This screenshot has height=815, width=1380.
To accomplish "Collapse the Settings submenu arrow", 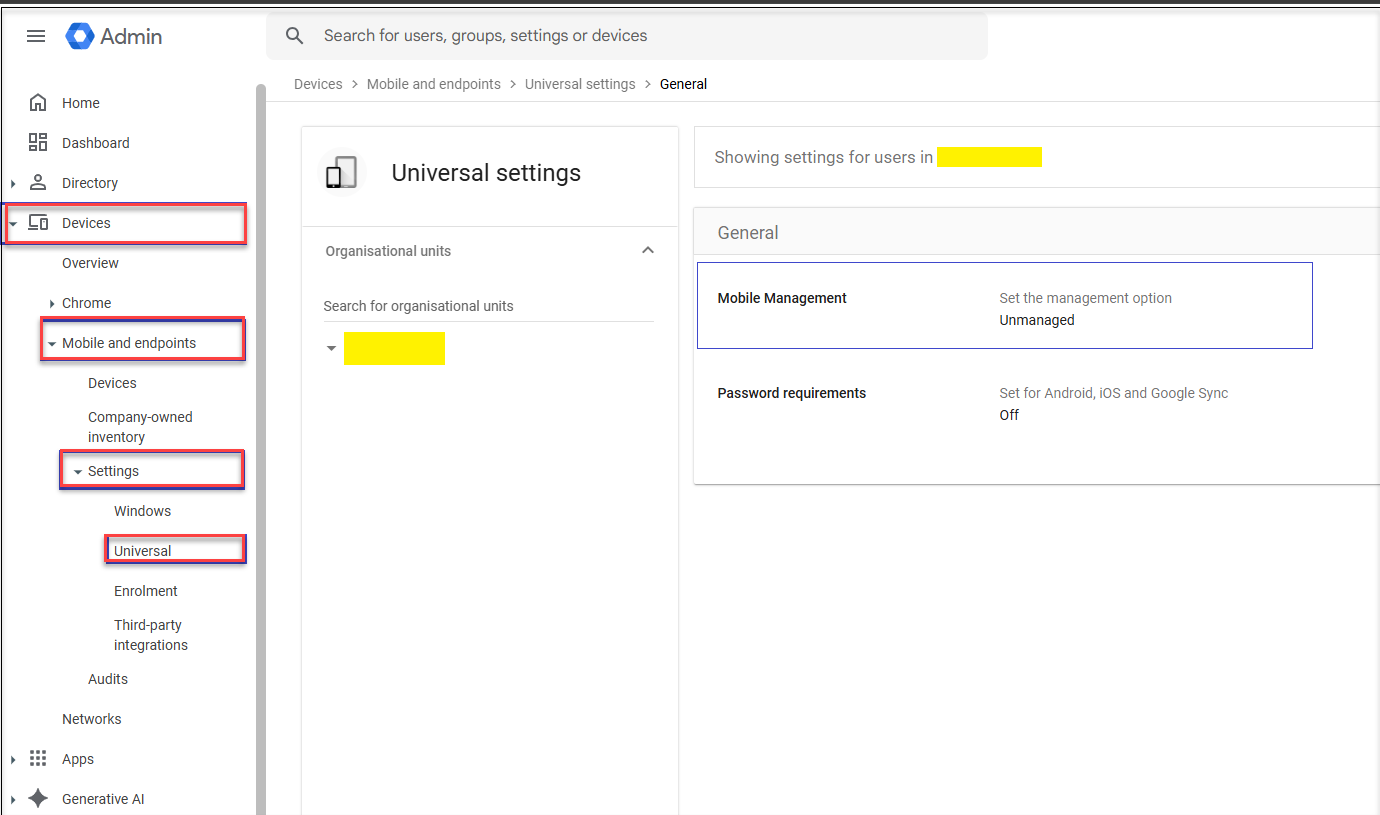I will click(x=78, y=472).
